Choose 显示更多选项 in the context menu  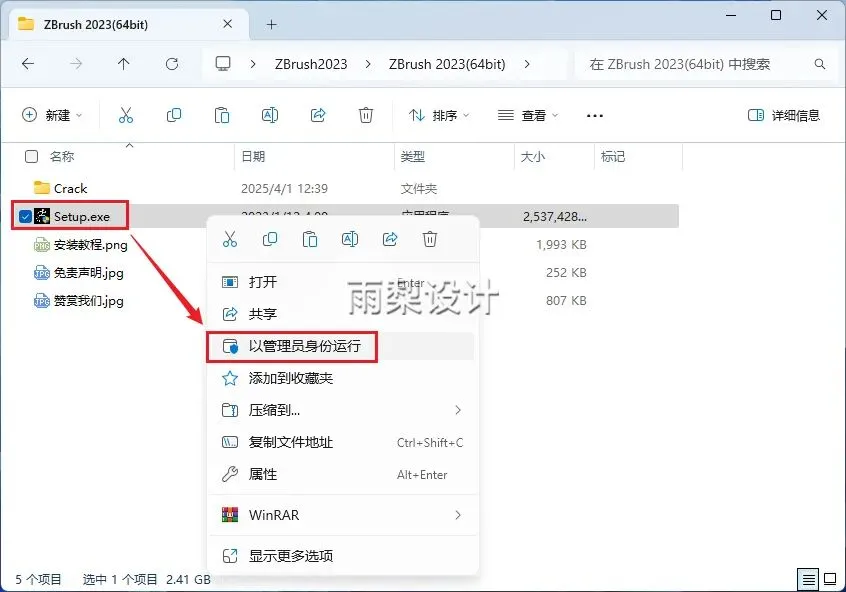[343, 555]
